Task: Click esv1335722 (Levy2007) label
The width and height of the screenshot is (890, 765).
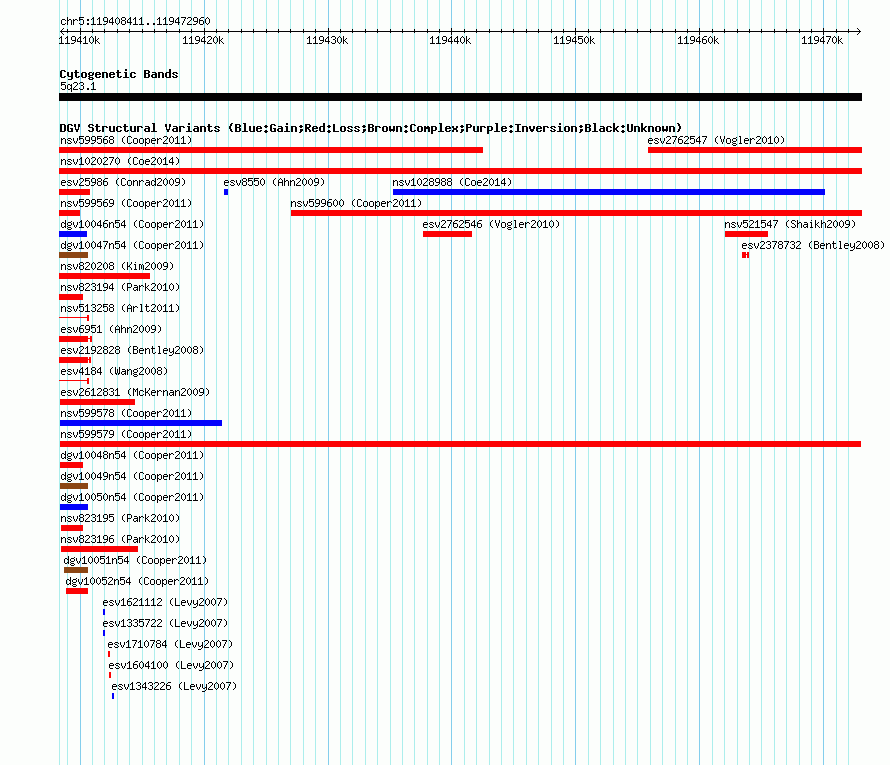Action: pos(165,623)
